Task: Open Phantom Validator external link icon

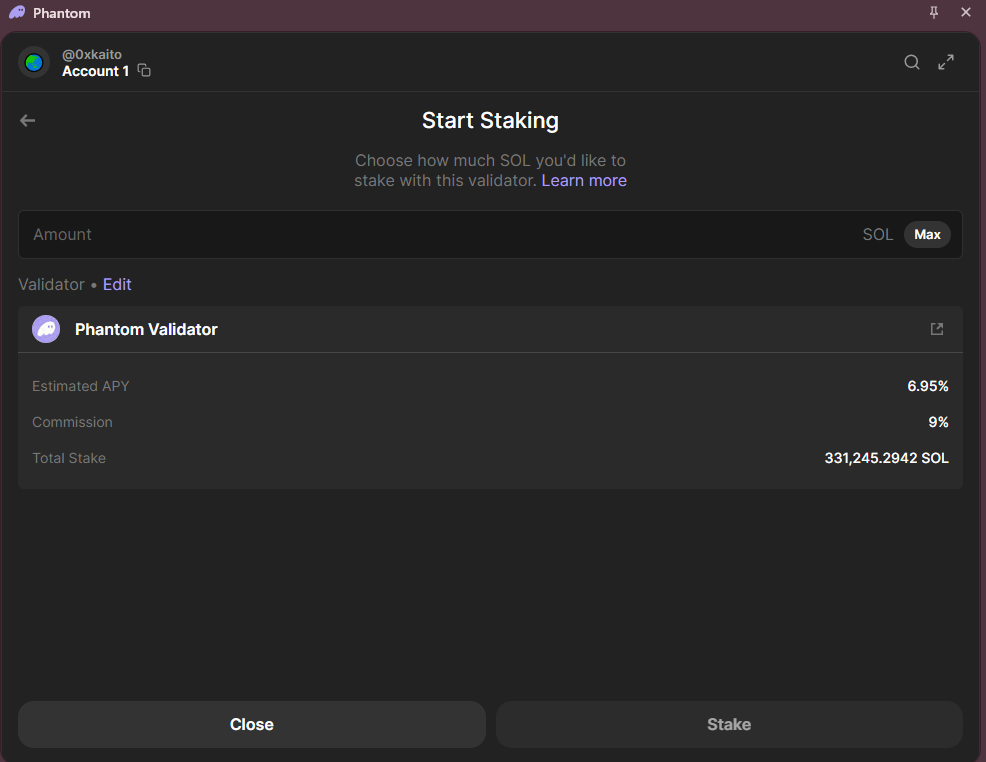Action: coord(937,329)
